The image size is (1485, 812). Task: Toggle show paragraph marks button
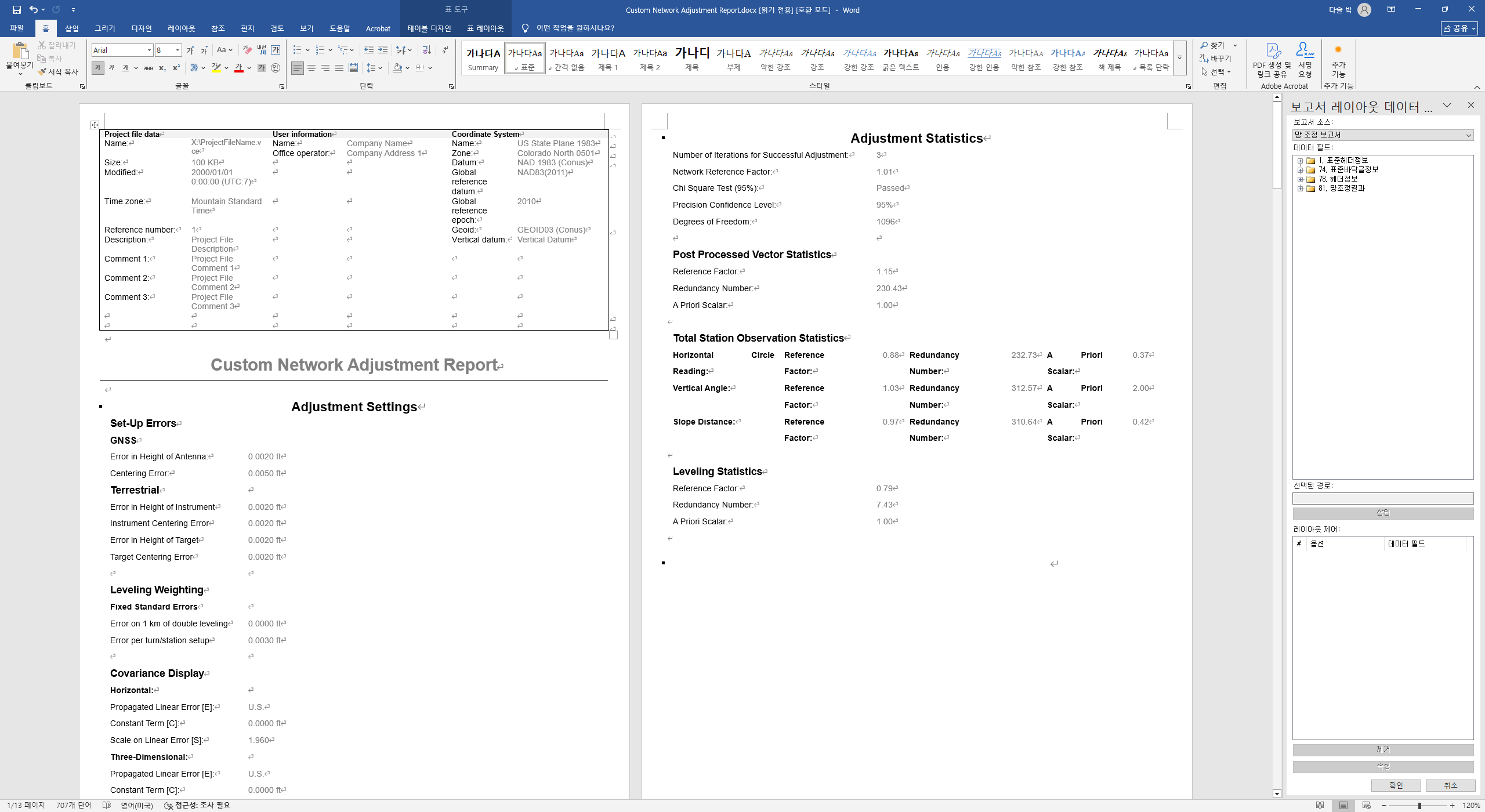(x=445, y=50)
